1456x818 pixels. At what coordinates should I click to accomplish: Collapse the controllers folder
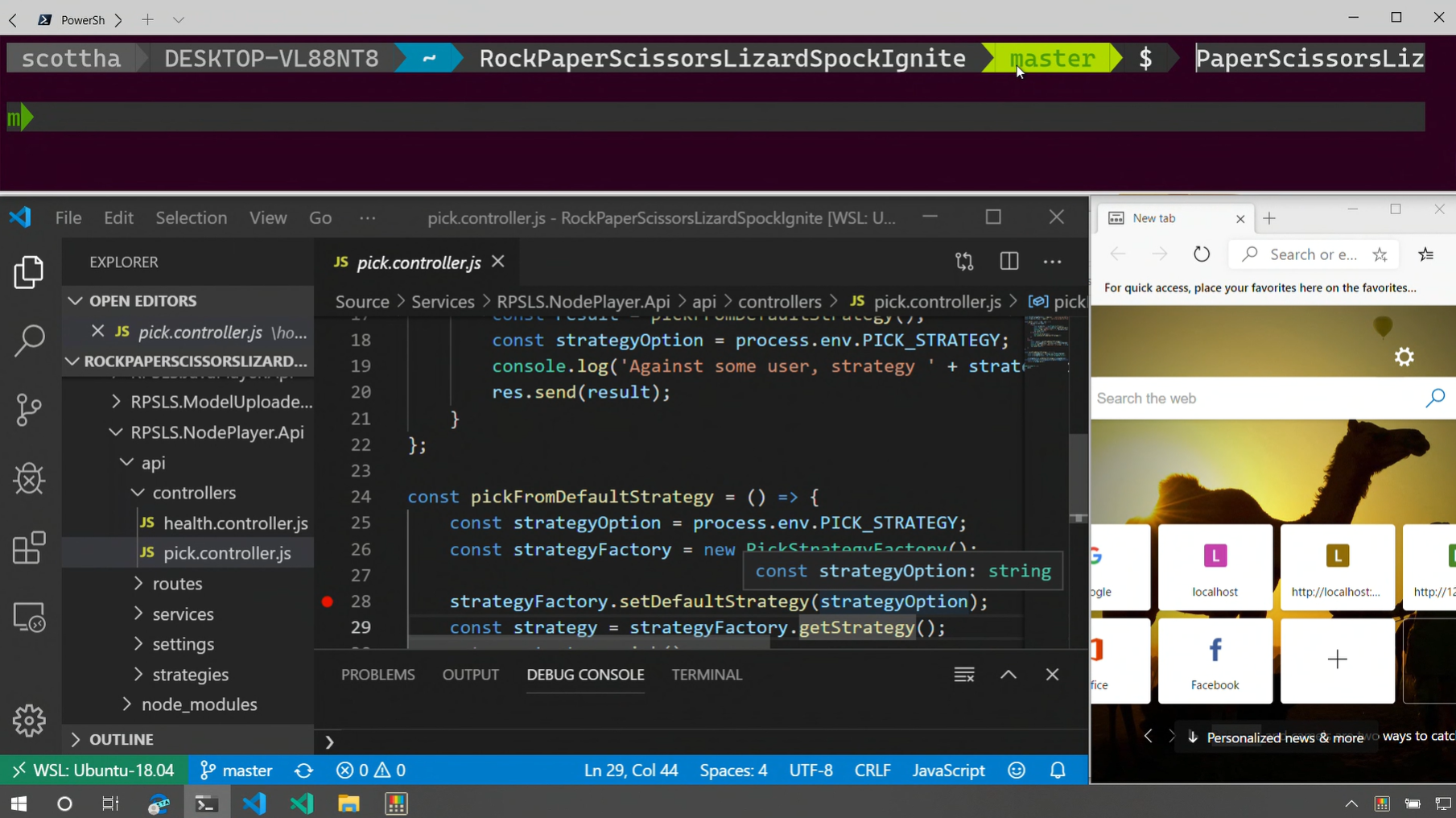[193, 493]
